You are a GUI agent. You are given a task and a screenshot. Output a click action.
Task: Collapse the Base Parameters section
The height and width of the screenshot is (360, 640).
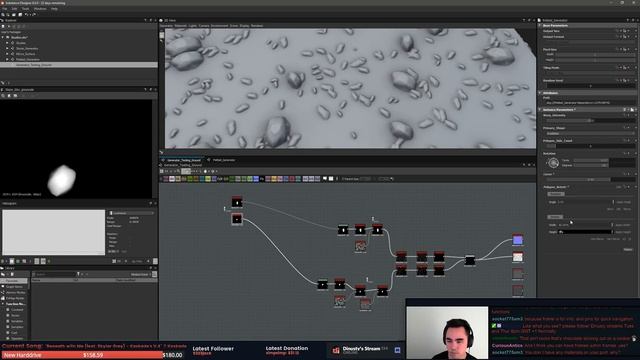(540, 25)
